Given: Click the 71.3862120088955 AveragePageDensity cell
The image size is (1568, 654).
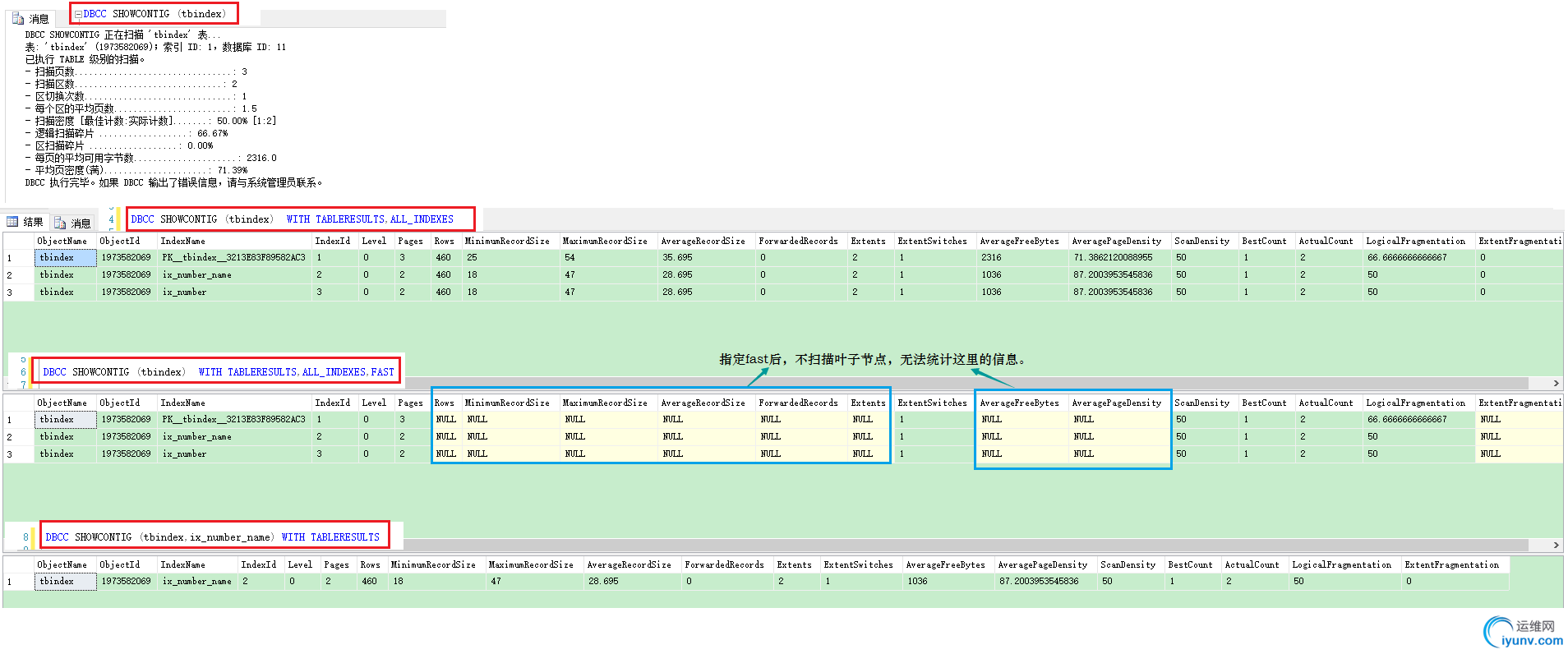Looking at the screenshot, I should 1119,257.
